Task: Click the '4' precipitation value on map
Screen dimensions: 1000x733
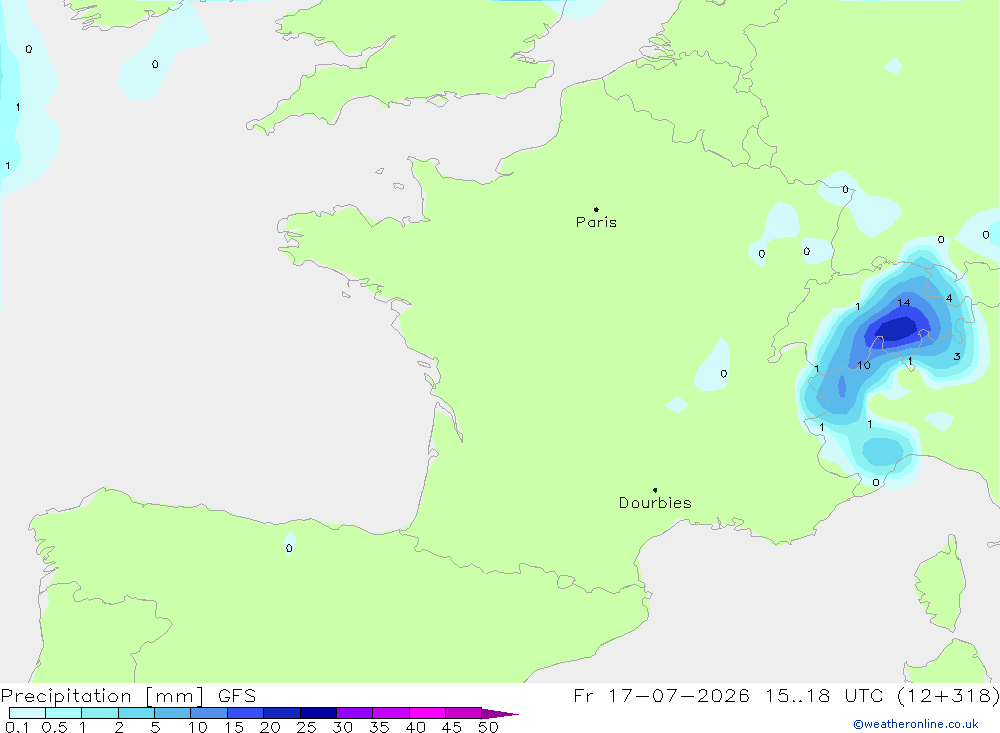Action: 949,298
